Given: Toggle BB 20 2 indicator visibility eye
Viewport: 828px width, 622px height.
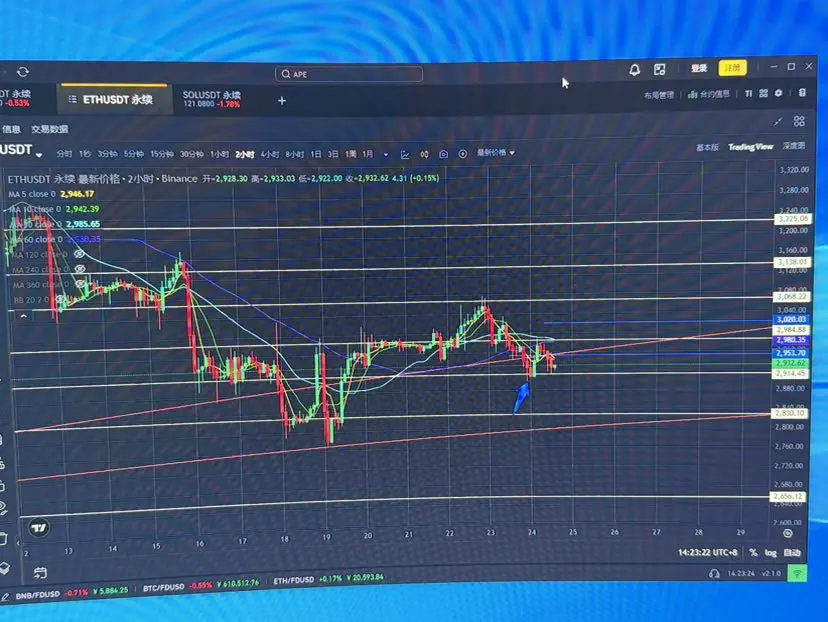Looking at the screenshot, I should tap(60, 299).
